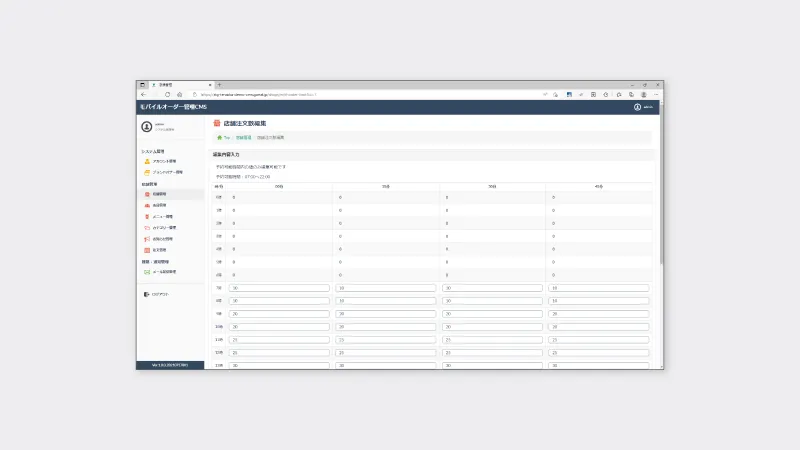Screen dimensions: 800x450
Task: Open メール配信管理 envelope icon
Action: [x=147, y=272]
